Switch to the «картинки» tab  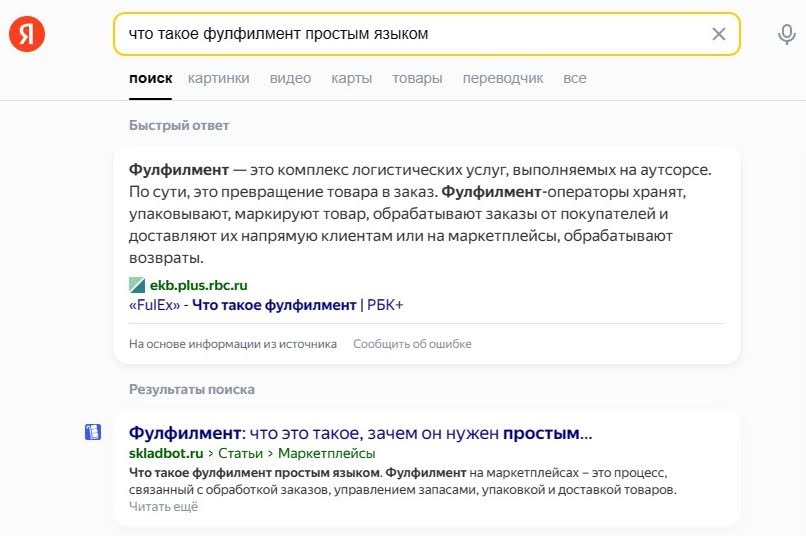pyautogui.click(x=218, y=78)
